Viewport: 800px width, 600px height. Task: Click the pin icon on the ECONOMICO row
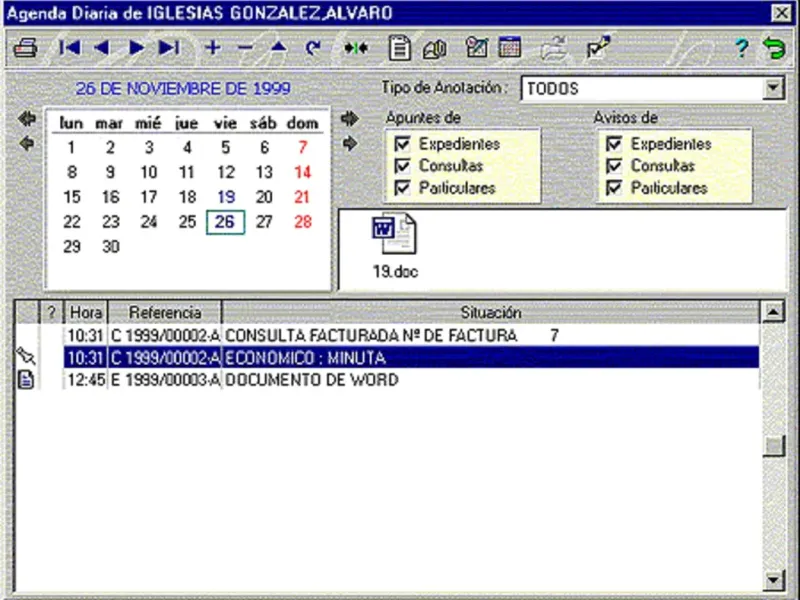pos(26,356)
